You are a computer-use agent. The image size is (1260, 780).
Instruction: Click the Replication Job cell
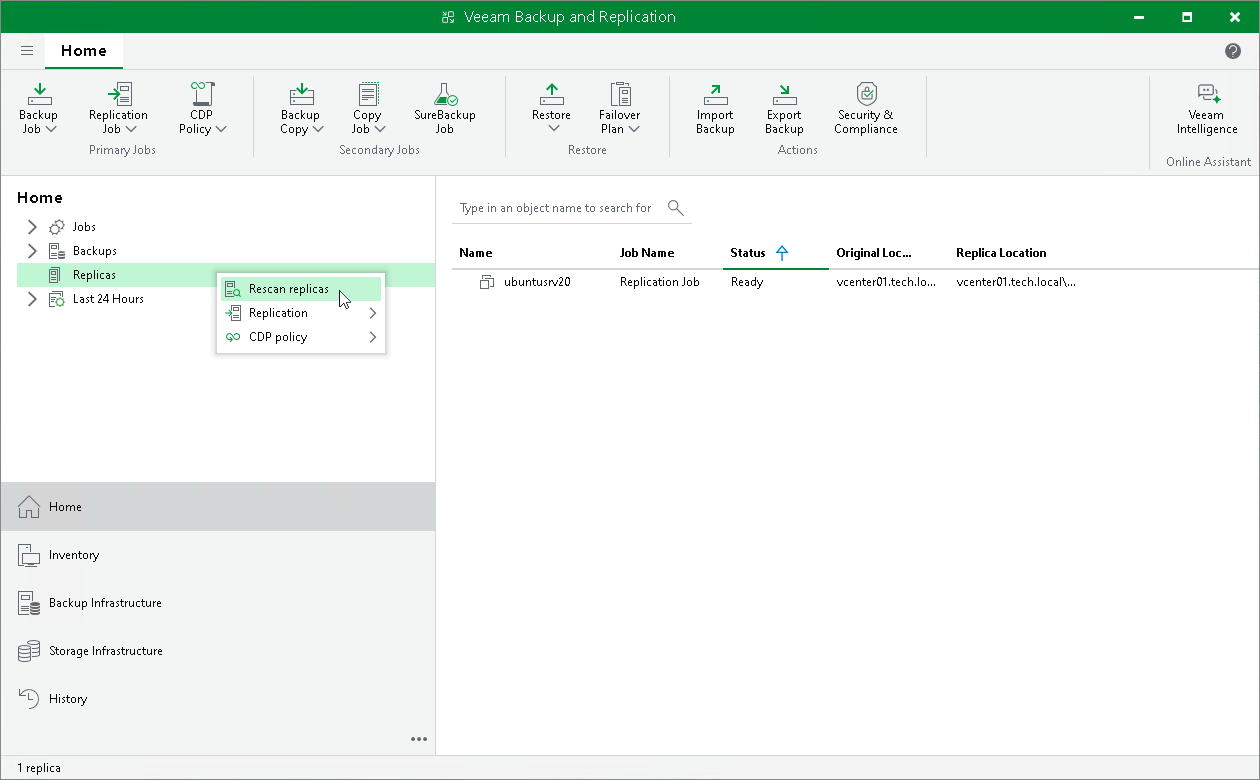(660, 282)
